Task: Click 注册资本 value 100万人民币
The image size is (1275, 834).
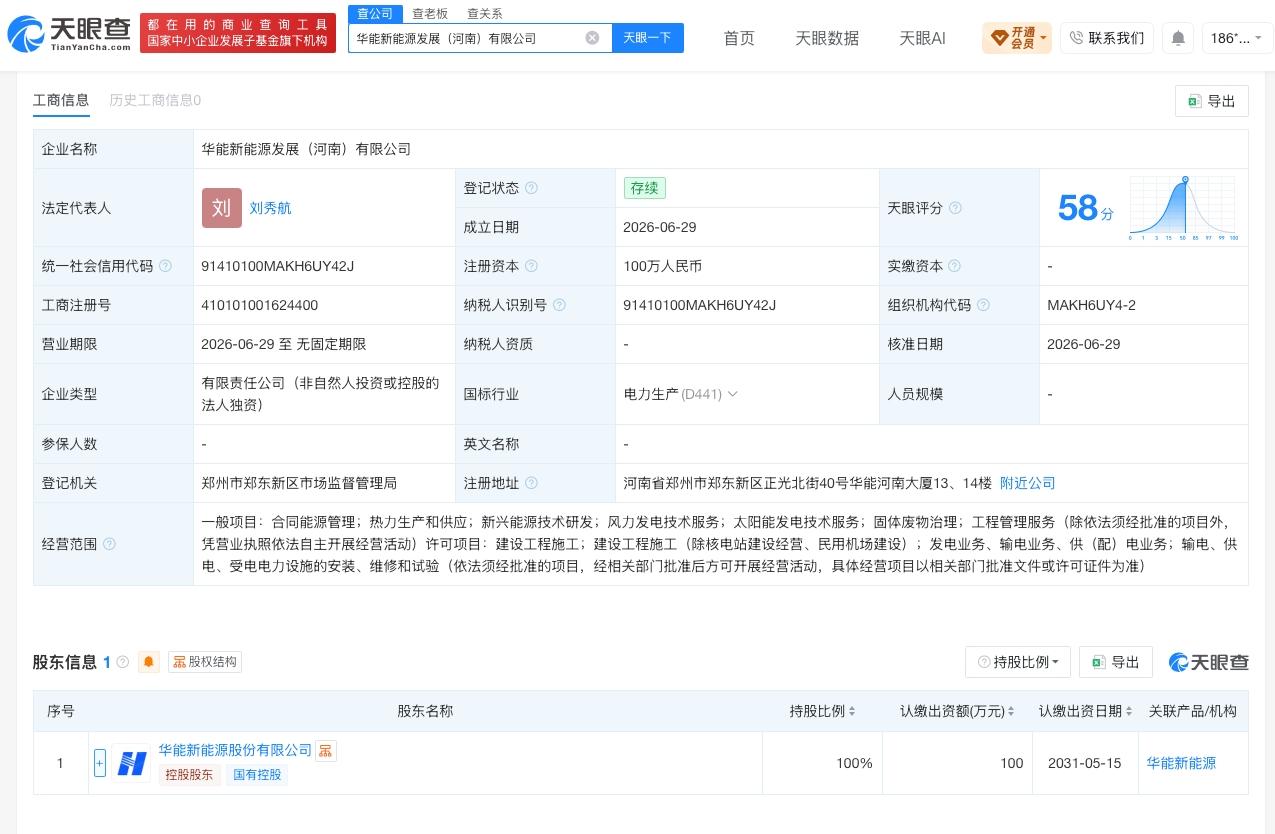Action: point(662,266)
